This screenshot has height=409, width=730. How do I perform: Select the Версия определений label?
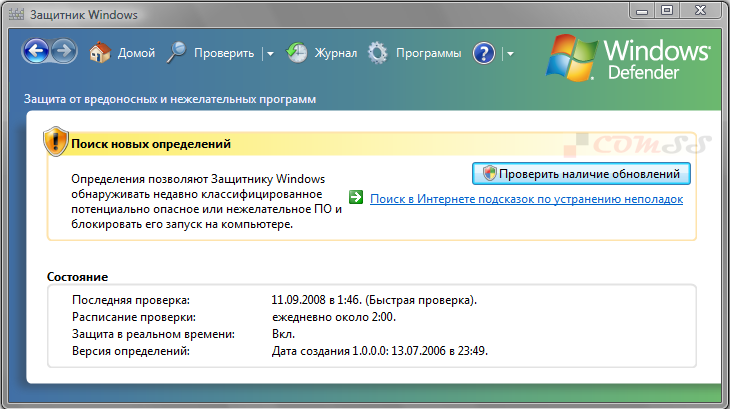[x=131, y=351]
